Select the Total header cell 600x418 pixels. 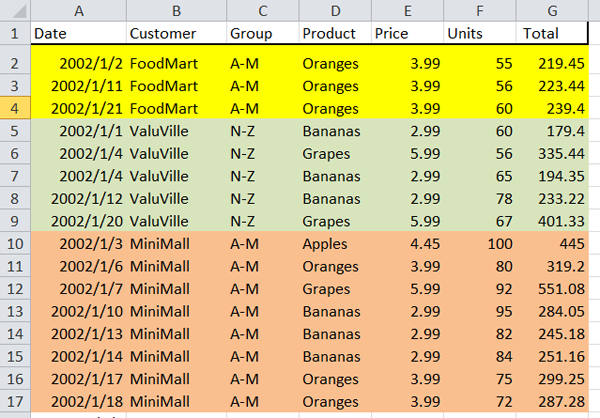coord(551,33)
